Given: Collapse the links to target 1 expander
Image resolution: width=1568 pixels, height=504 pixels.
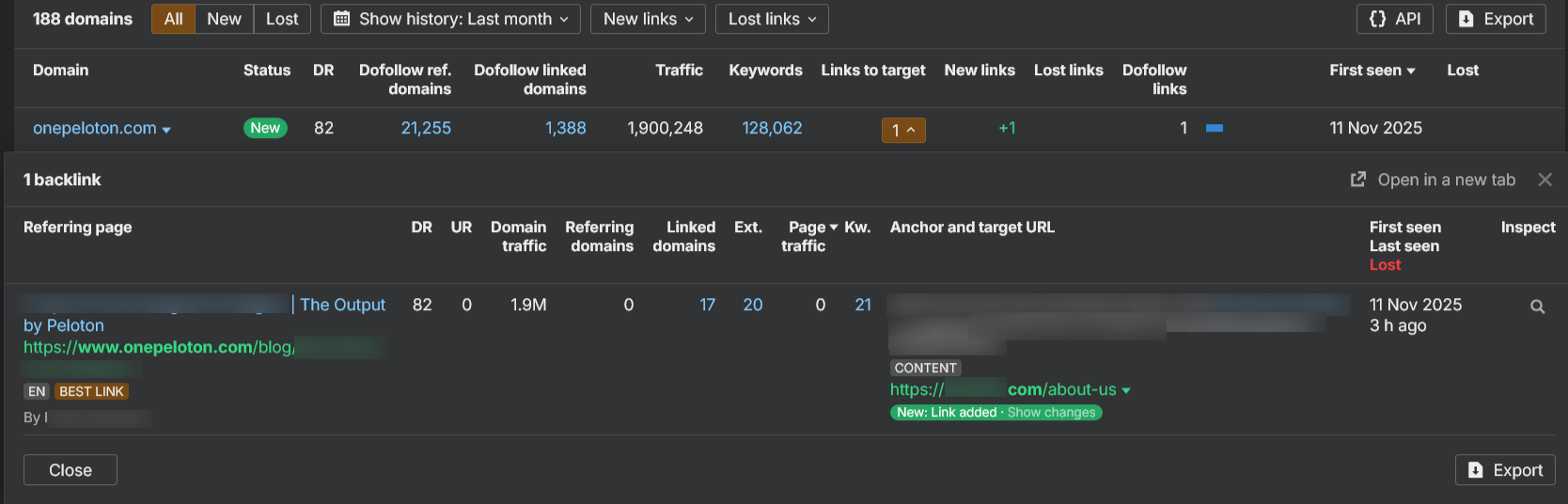Looking at the screenshot, I should pos(903,130).
